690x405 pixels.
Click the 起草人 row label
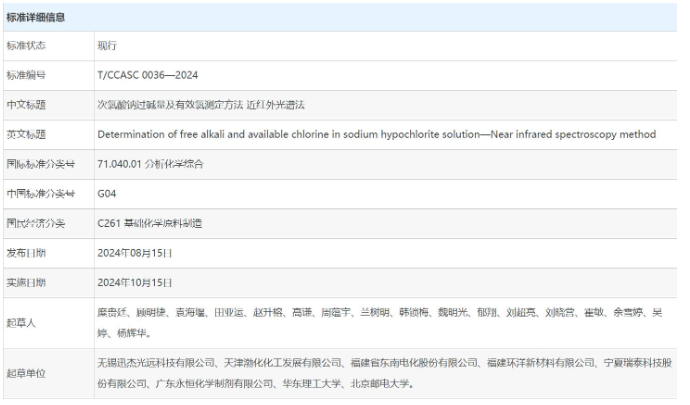point(22,322)
